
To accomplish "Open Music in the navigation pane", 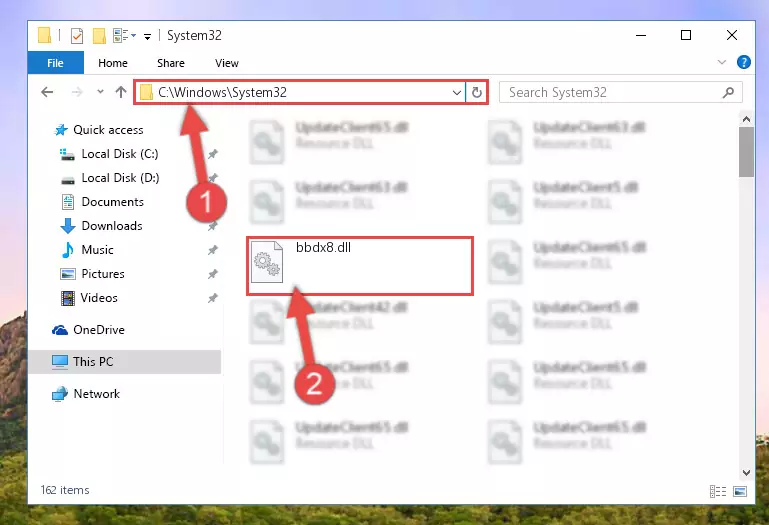I will tap(97, 250).
